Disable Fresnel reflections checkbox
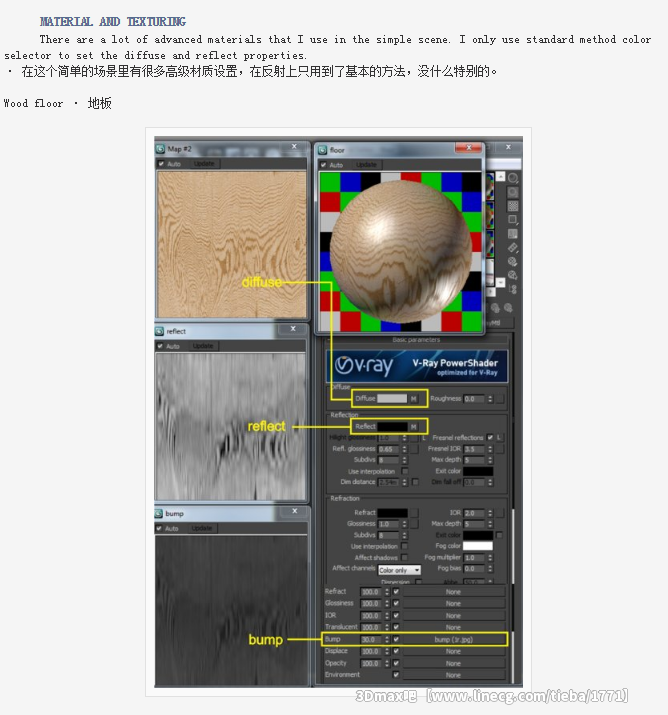Viewport: 668px width, 715px height. tap(490, 437)
